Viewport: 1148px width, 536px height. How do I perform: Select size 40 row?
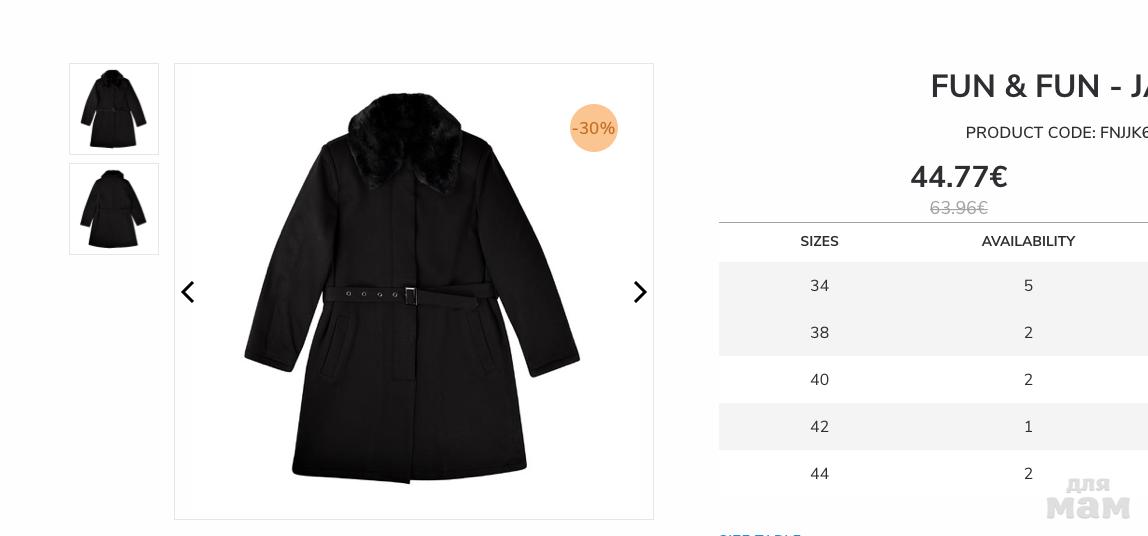(933, 379)
